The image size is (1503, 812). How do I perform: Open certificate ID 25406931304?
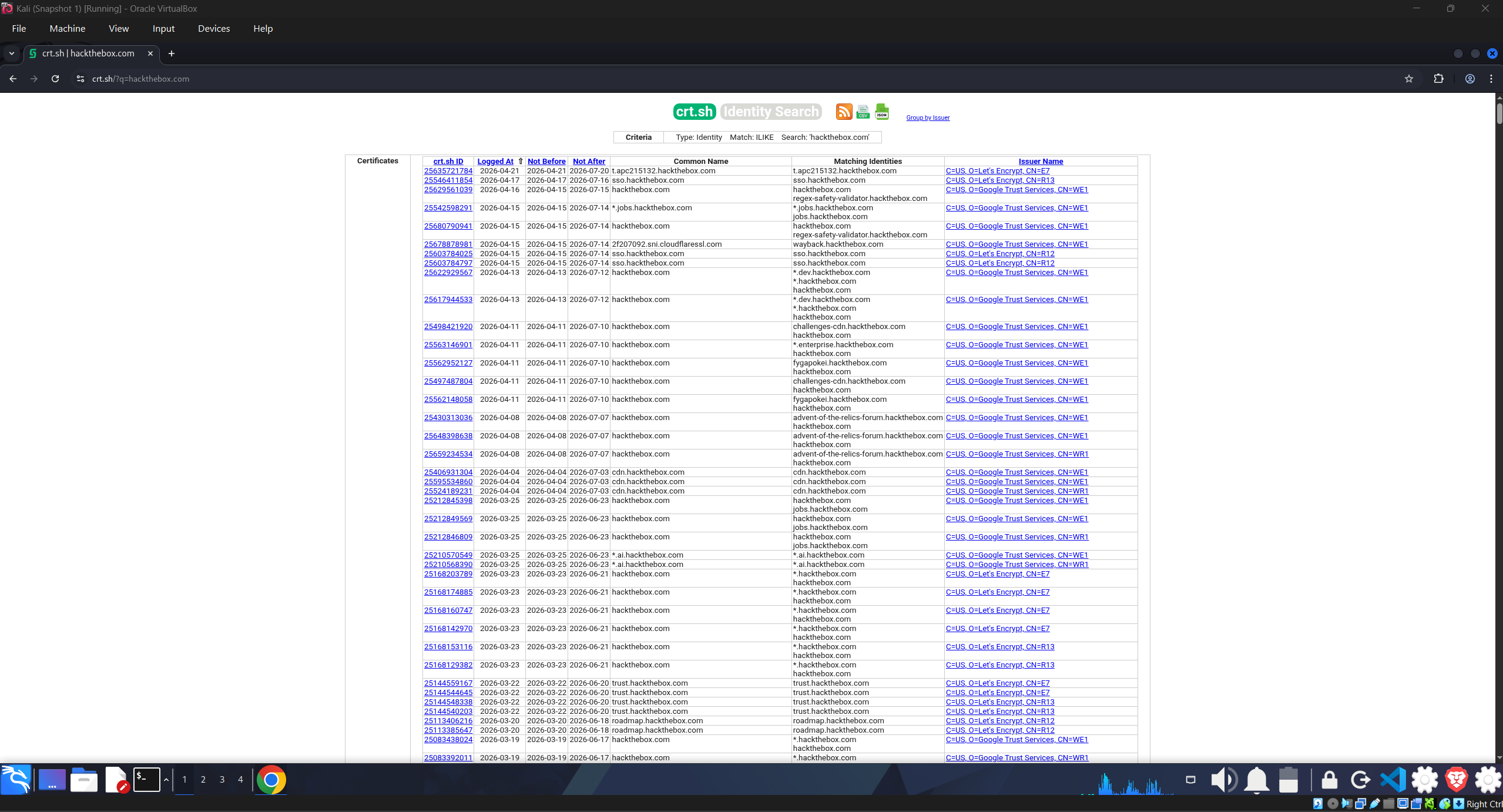(448, 472)
